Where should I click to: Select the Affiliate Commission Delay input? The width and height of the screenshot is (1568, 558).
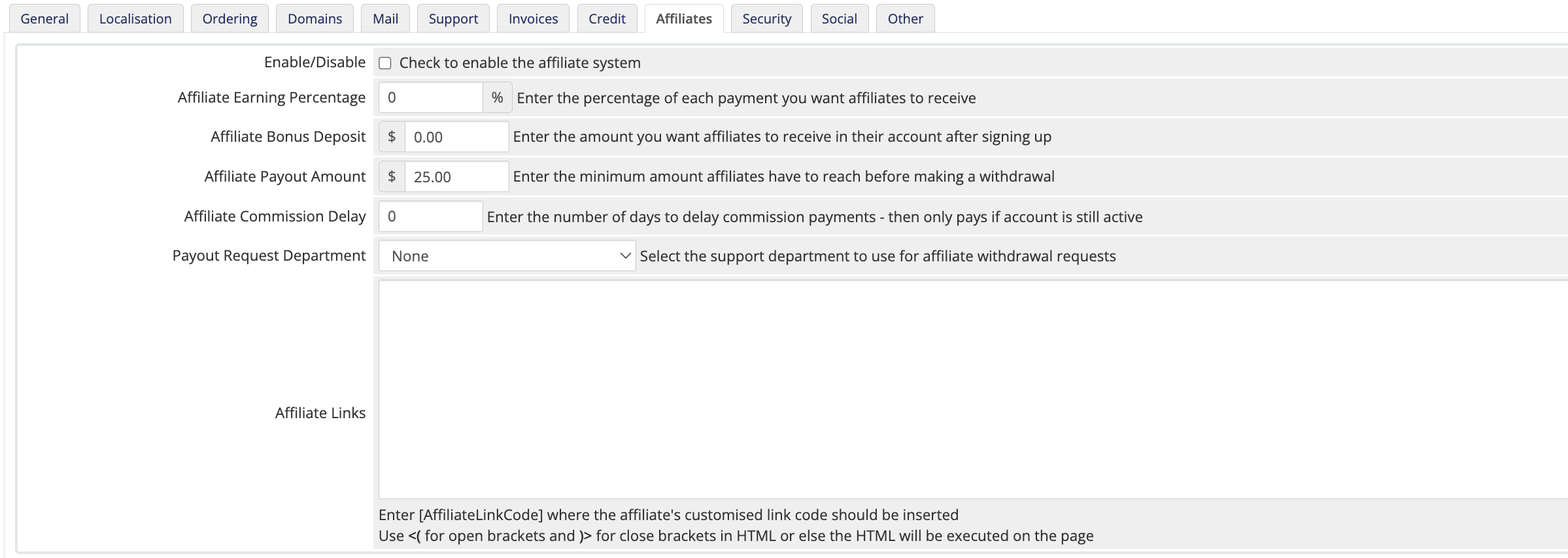pyautogui.click(x=431, y=216)
